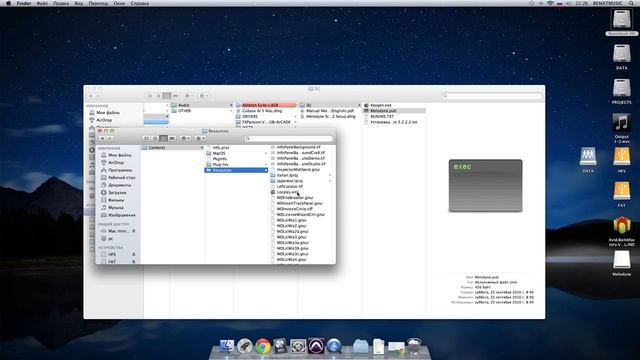This screenshot has height=360, width=640.
Task: Open Finder from the Dock
Action: [x=226, y=346]
